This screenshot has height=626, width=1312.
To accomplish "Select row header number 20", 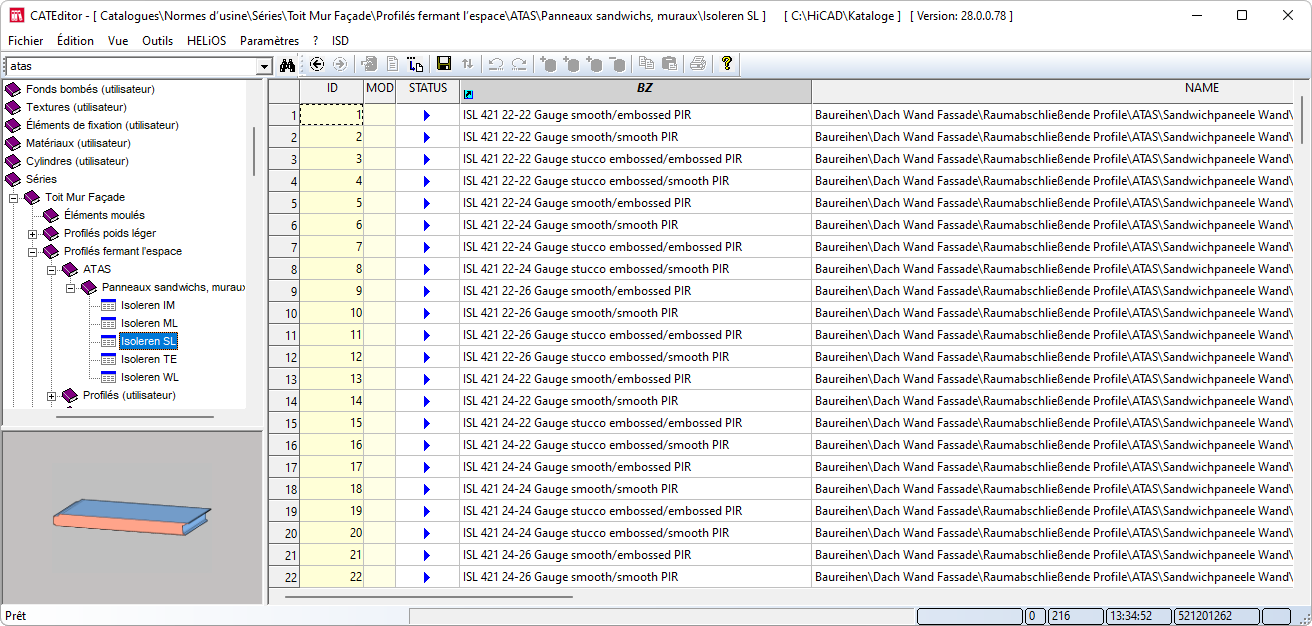I will (x=284, y=534).
